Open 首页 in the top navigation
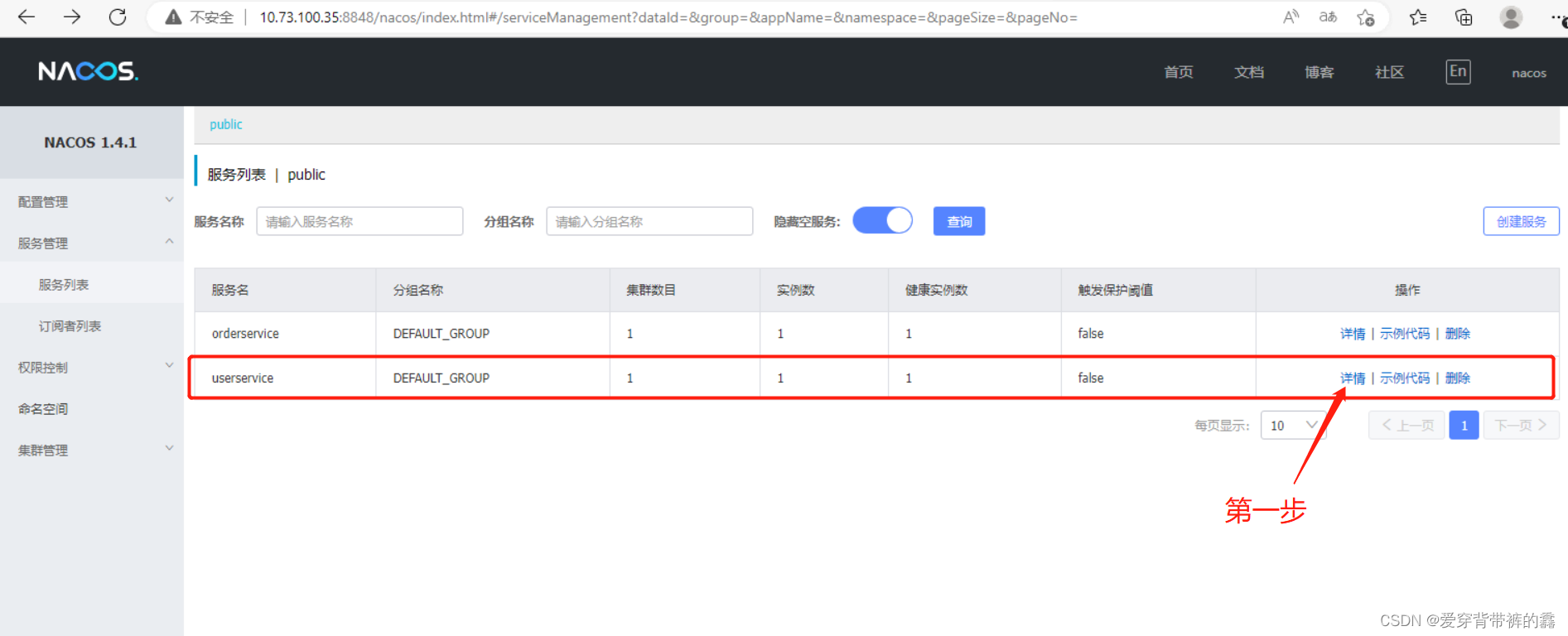Image resolution: width=1568 pixels, height=636 pixels. click(1179, 72)
